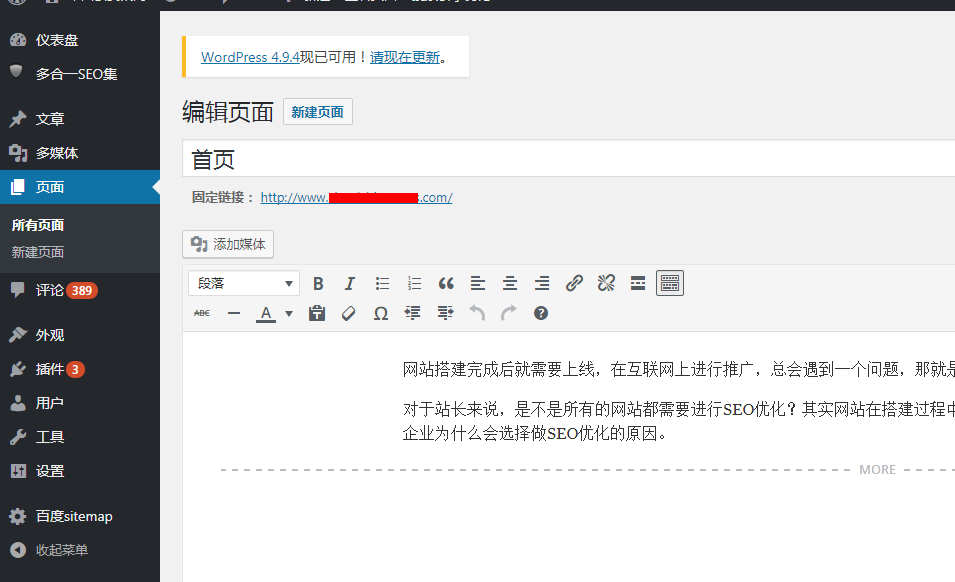Image resolution: width=955 pixels, height=582 pixels.
Task: Insert a blockquote
Action: 446,283
